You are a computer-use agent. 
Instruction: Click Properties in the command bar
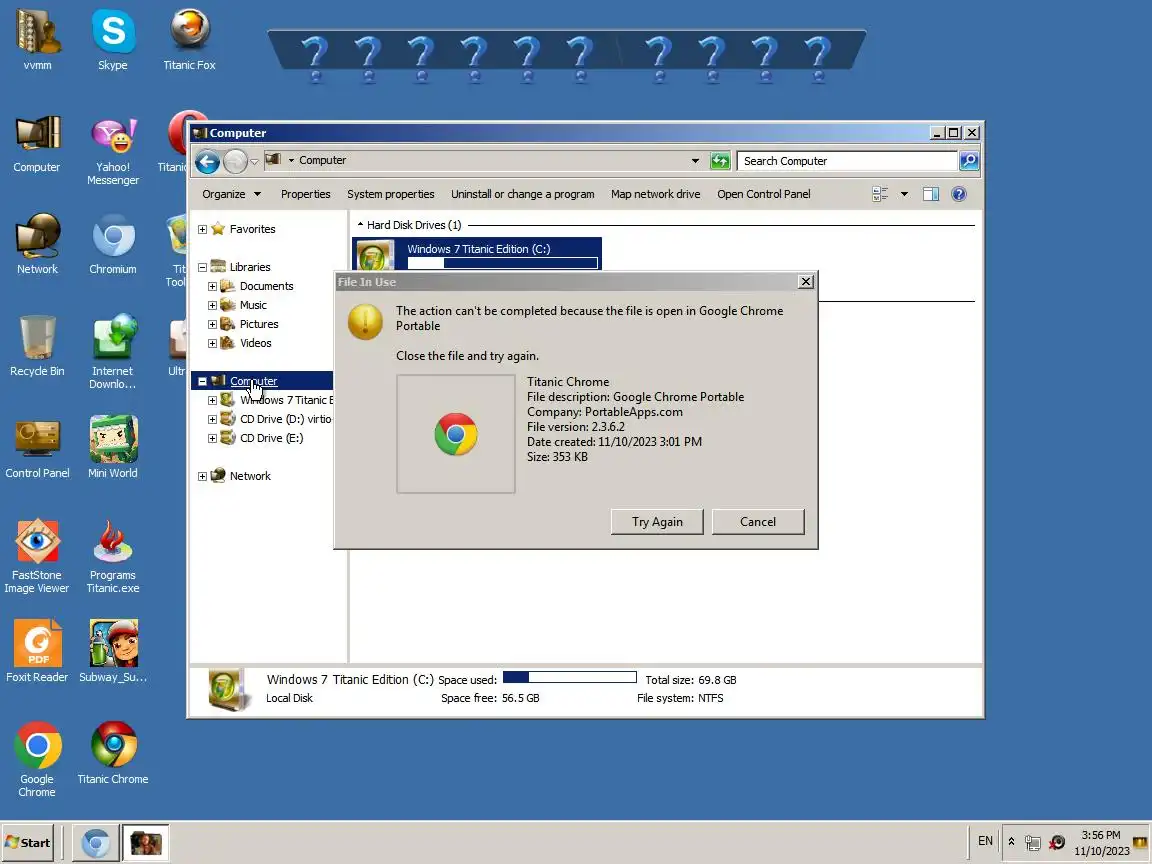pos(306,194)
